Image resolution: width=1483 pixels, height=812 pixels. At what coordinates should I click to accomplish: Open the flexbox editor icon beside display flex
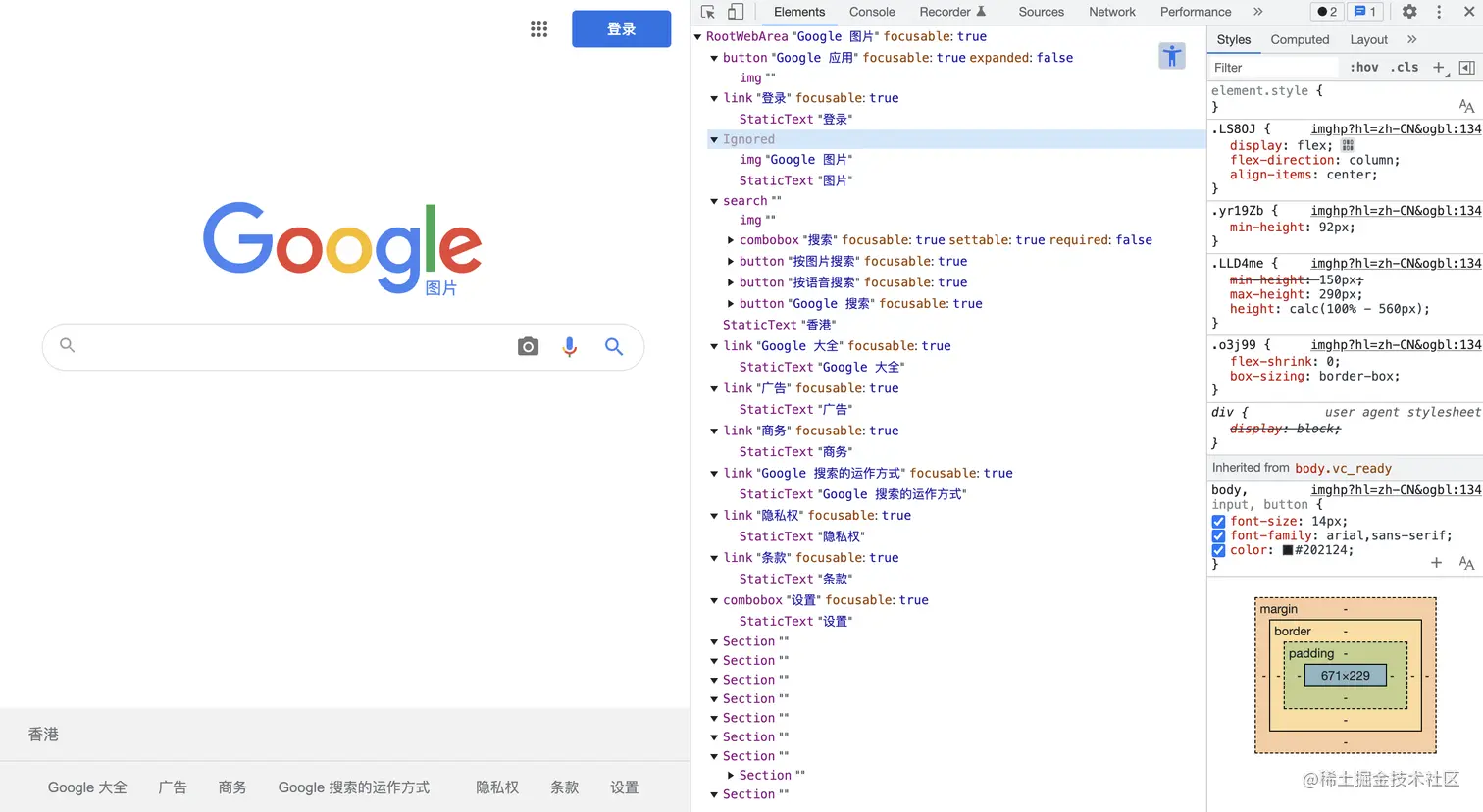[x=1348, y=145]
